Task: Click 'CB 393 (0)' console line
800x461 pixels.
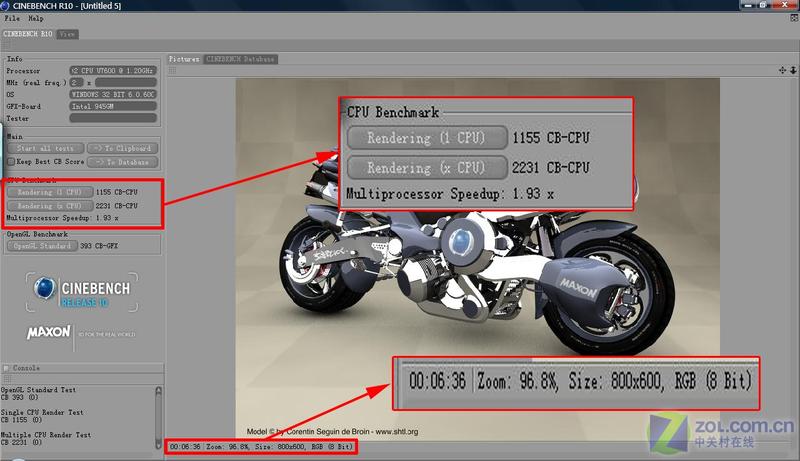Action: [x=19, y=397]
